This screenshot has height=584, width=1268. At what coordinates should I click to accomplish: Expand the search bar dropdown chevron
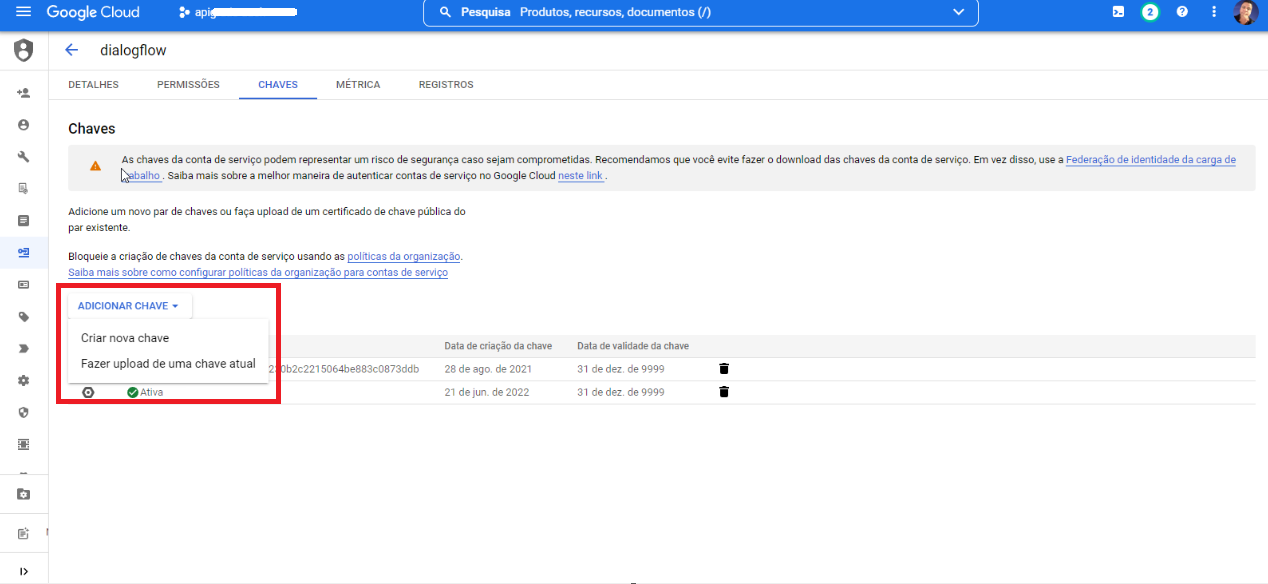[x=959, y=12]
